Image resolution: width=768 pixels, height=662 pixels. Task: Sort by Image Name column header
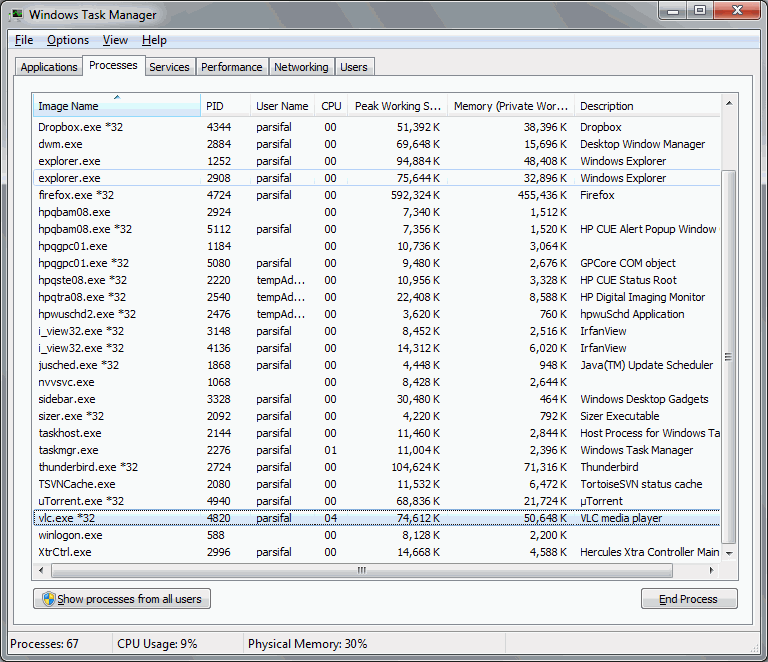(x=117, y=106)
